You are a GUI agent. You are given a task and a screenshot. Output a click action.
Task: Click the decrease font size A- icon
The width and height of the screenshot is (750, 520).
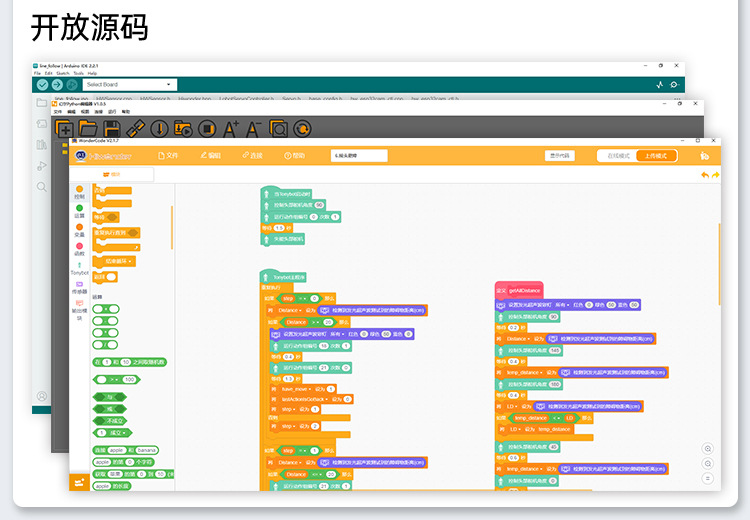pos(254,128)
